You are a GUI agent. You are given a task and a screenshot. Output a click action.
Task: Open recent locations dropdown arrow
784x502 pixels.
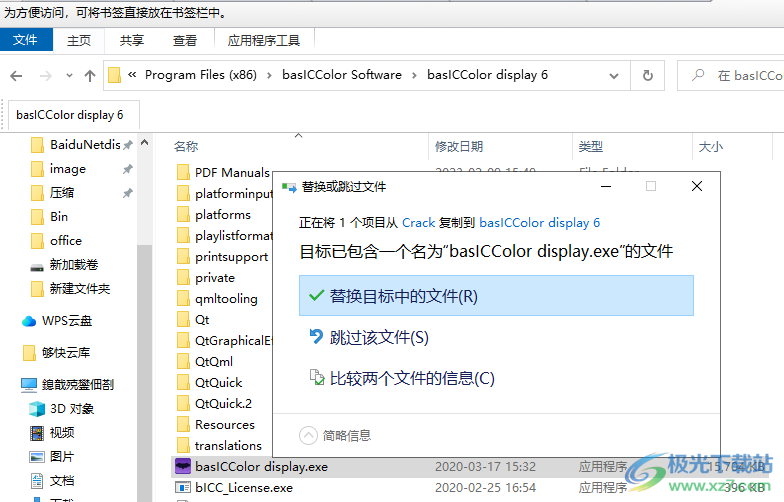(x=70, y=76)
